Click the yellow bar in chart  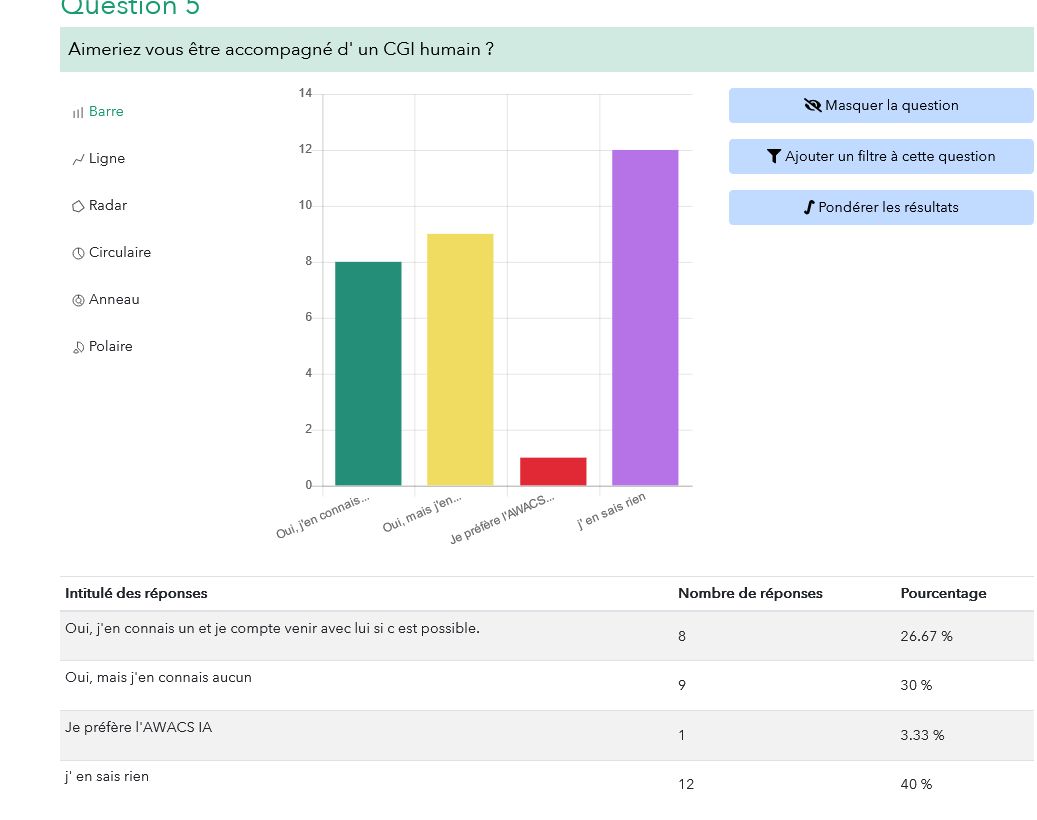(460, 359)
